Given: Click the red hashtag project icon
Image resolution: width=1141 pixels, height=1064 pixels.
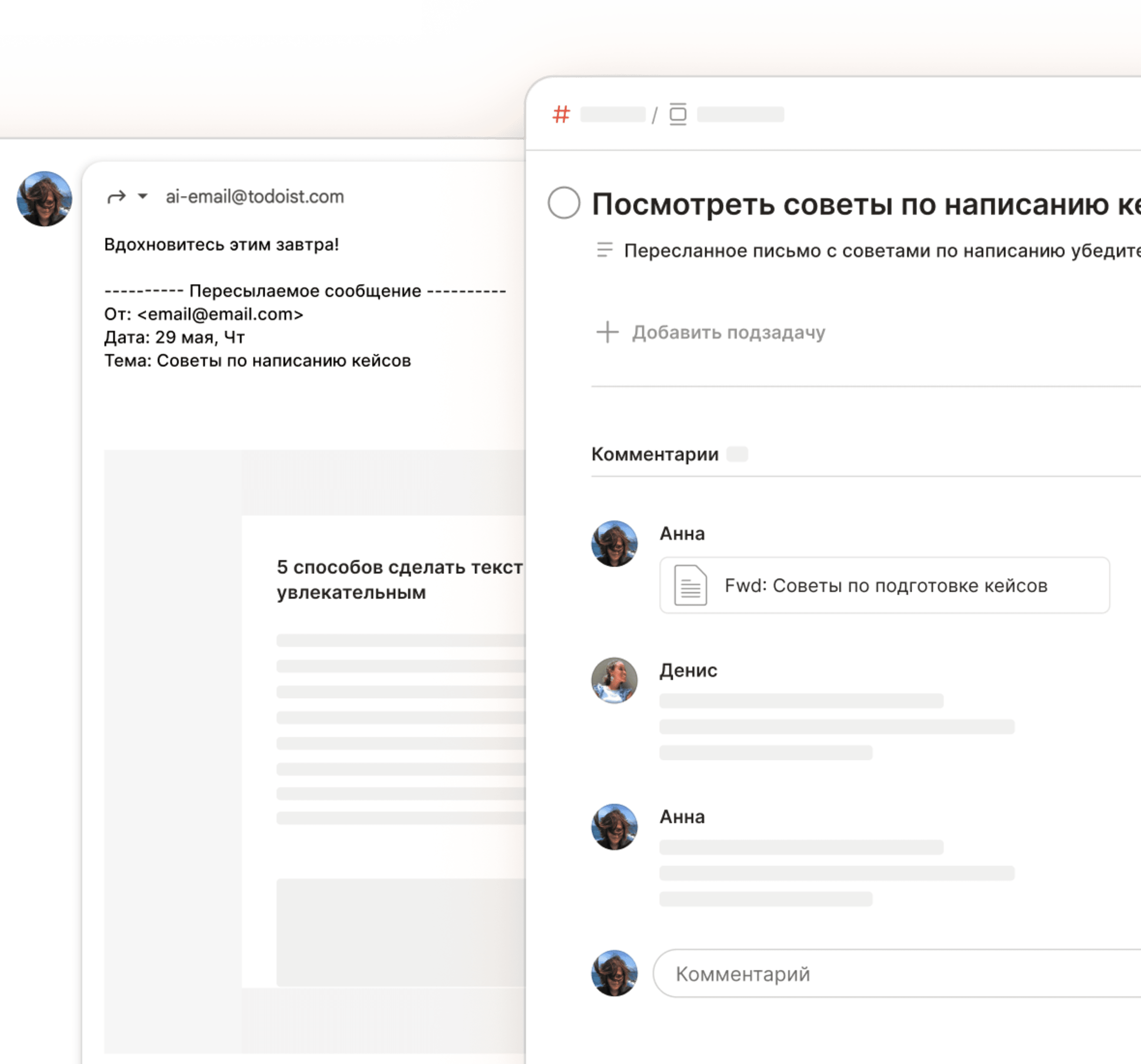Looking at the screenshot, I should [x=561, y=114].
